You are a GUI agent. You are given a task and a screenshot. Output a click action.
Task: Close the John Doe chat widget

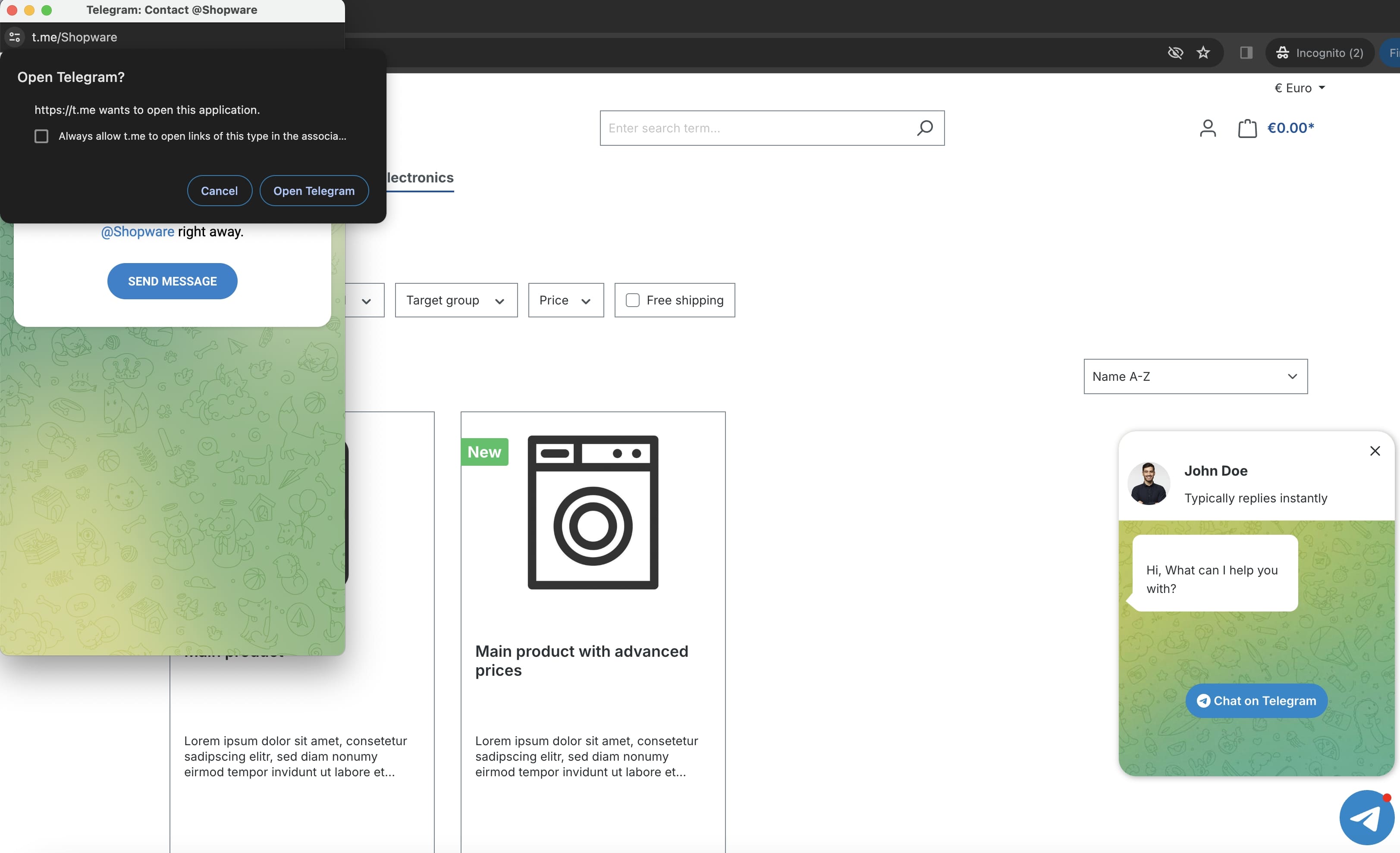point(1375,451)
